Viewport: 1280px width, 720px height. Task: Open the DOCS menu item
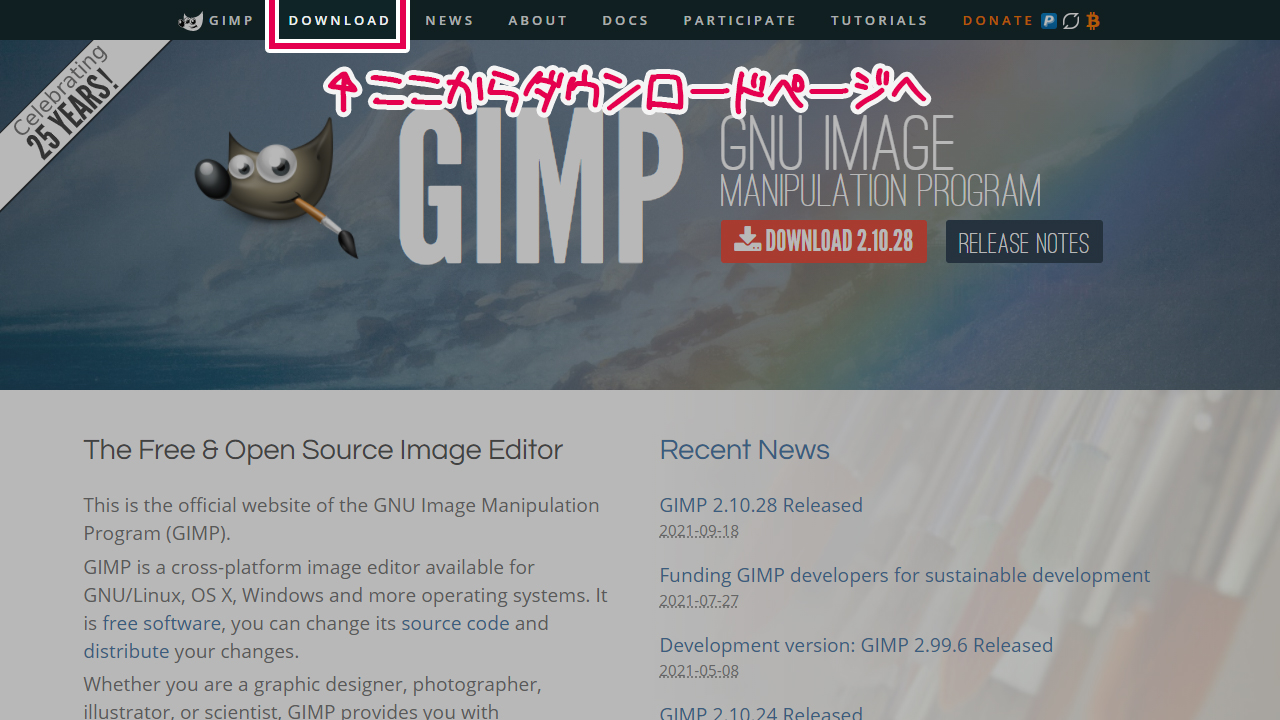626,20
